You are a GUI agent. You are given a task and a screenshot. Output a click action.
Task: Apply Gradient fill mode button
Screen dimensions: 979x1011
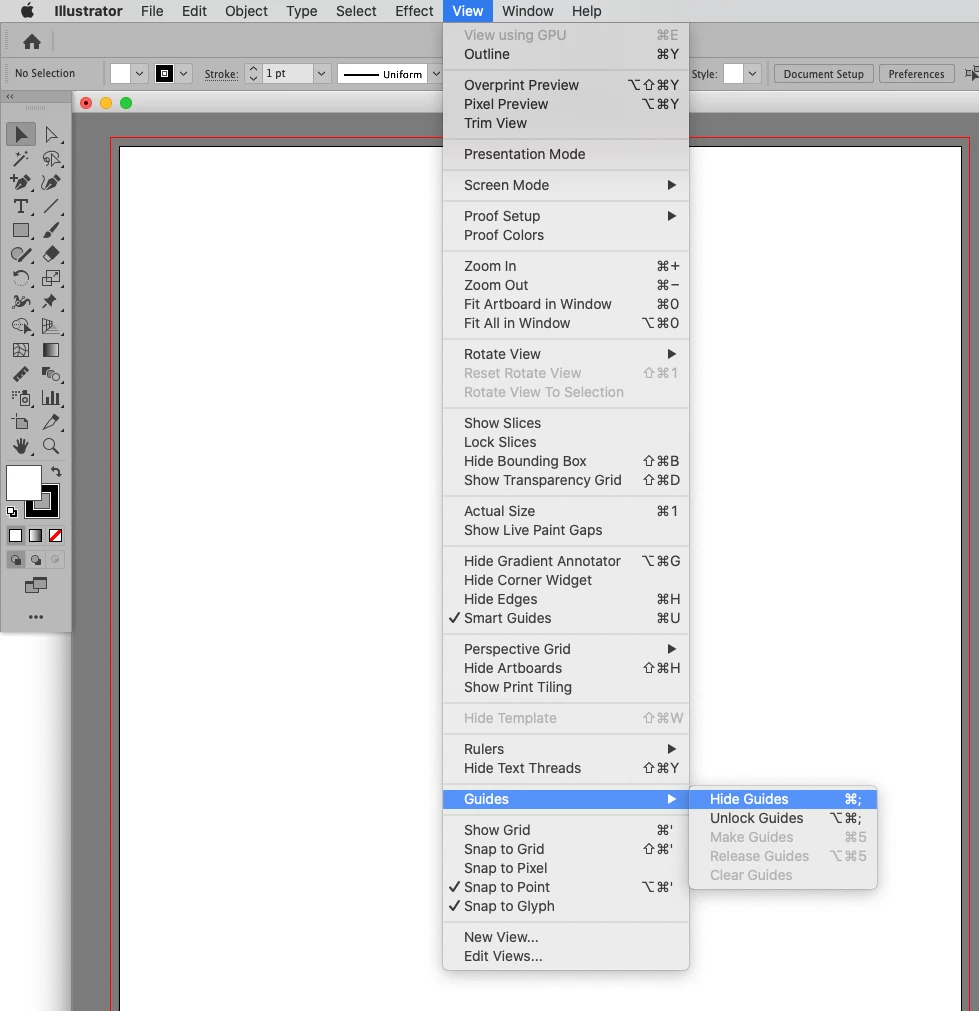35,535
